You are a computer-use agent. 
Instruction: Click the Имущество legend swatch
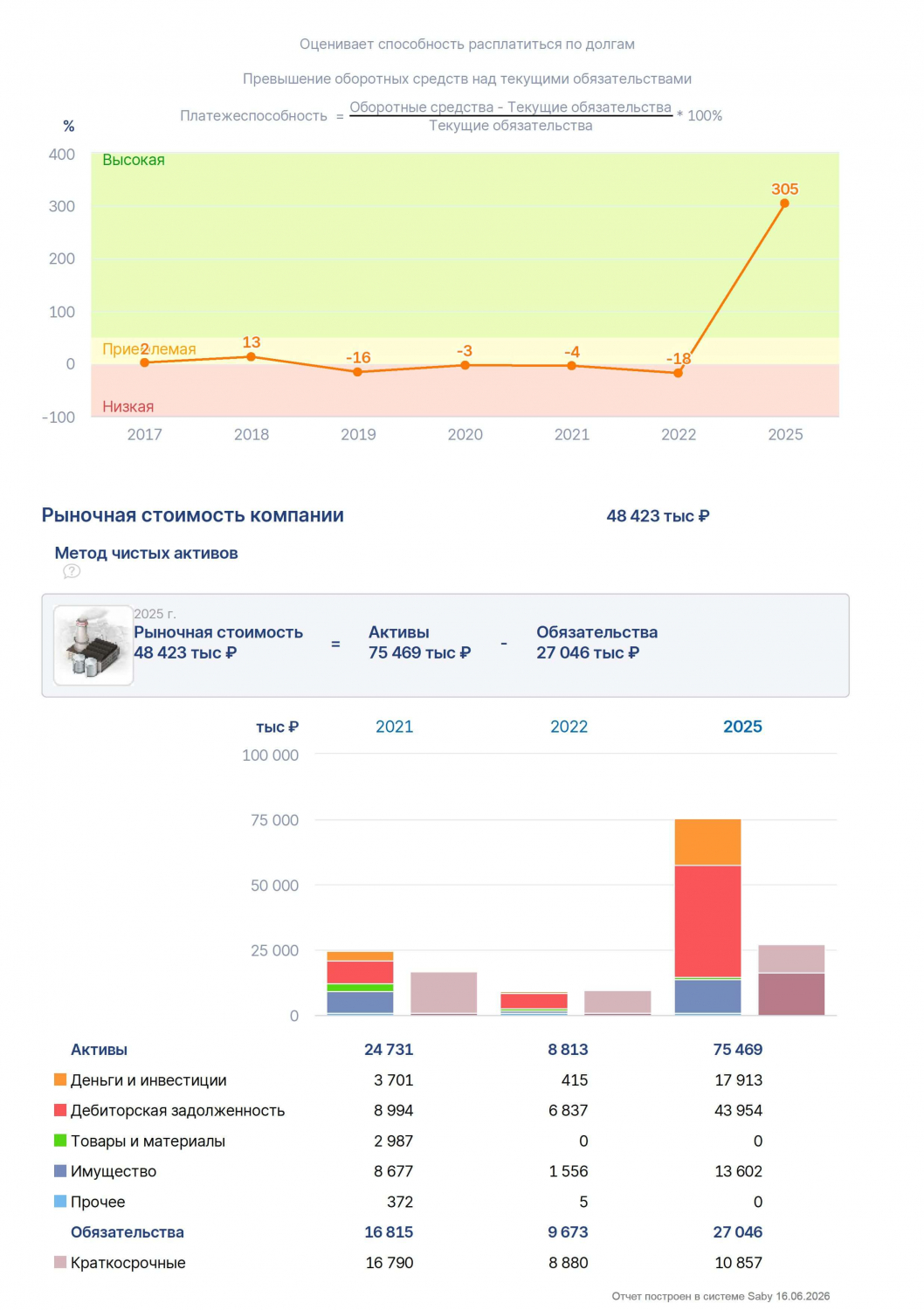coord(60,1171)
